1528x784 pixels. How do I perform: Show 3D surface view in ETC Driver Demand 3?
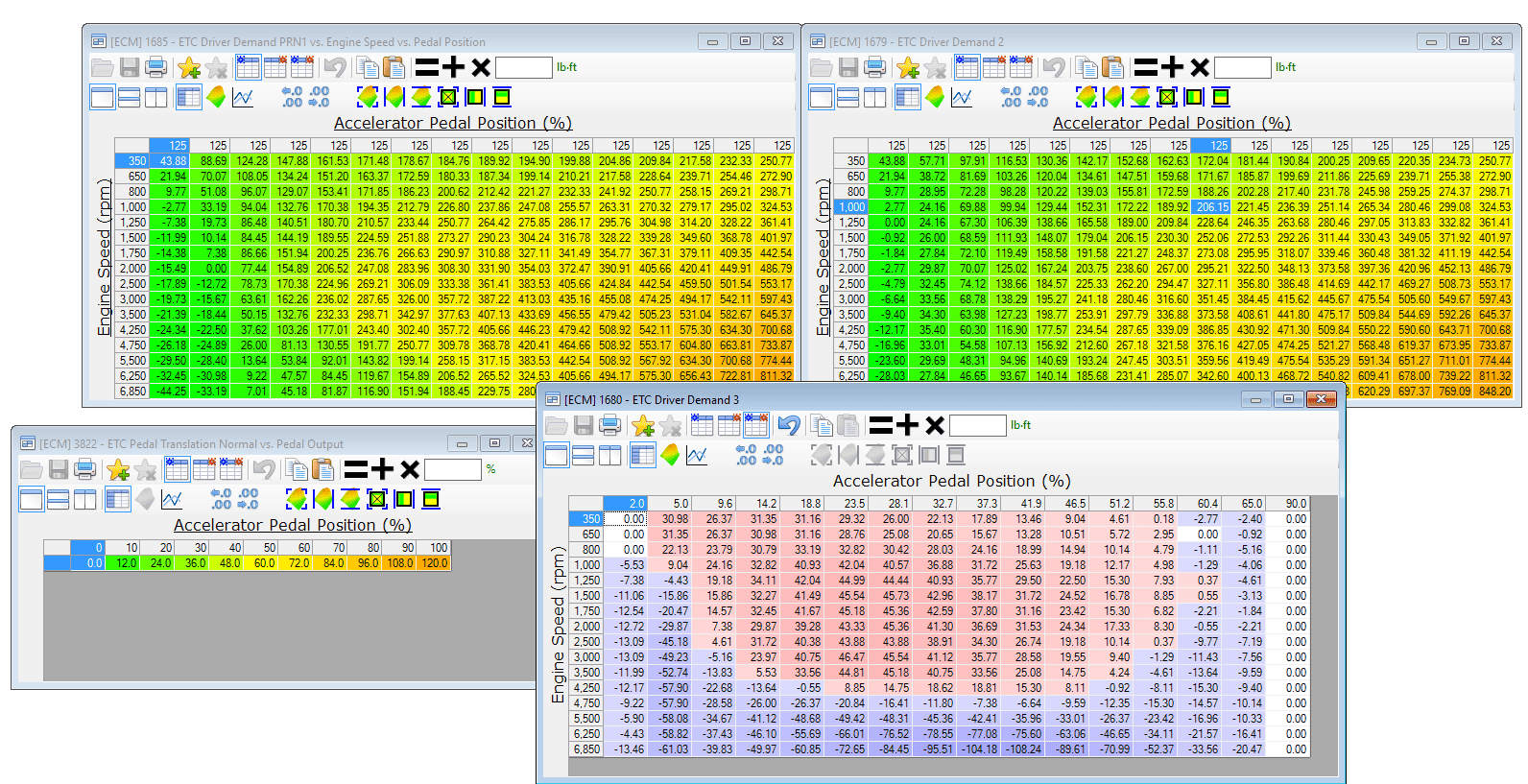(x=670, y=455)
